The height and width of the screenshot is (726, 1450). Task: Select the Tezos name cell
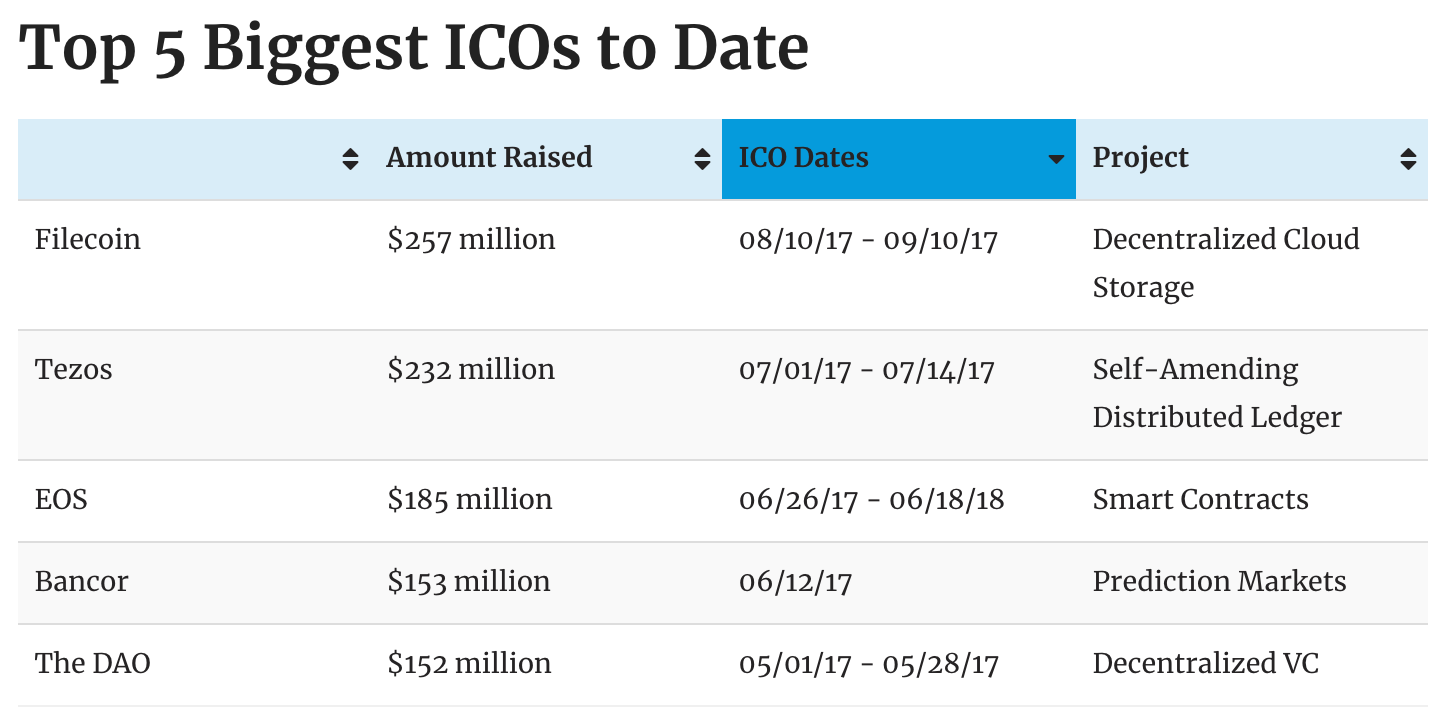[x=74, y=370]
